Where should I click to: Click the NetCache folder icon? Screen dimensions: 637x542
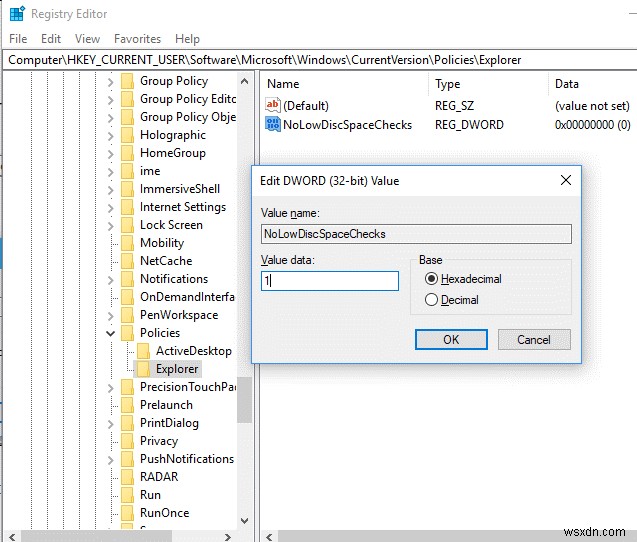(128, 261)
